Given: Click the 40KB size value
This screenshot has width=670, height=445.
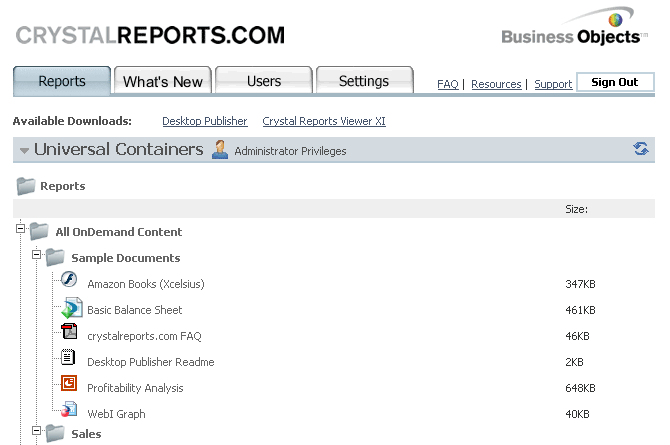Looking at the screenshot, I should (577, 414).
